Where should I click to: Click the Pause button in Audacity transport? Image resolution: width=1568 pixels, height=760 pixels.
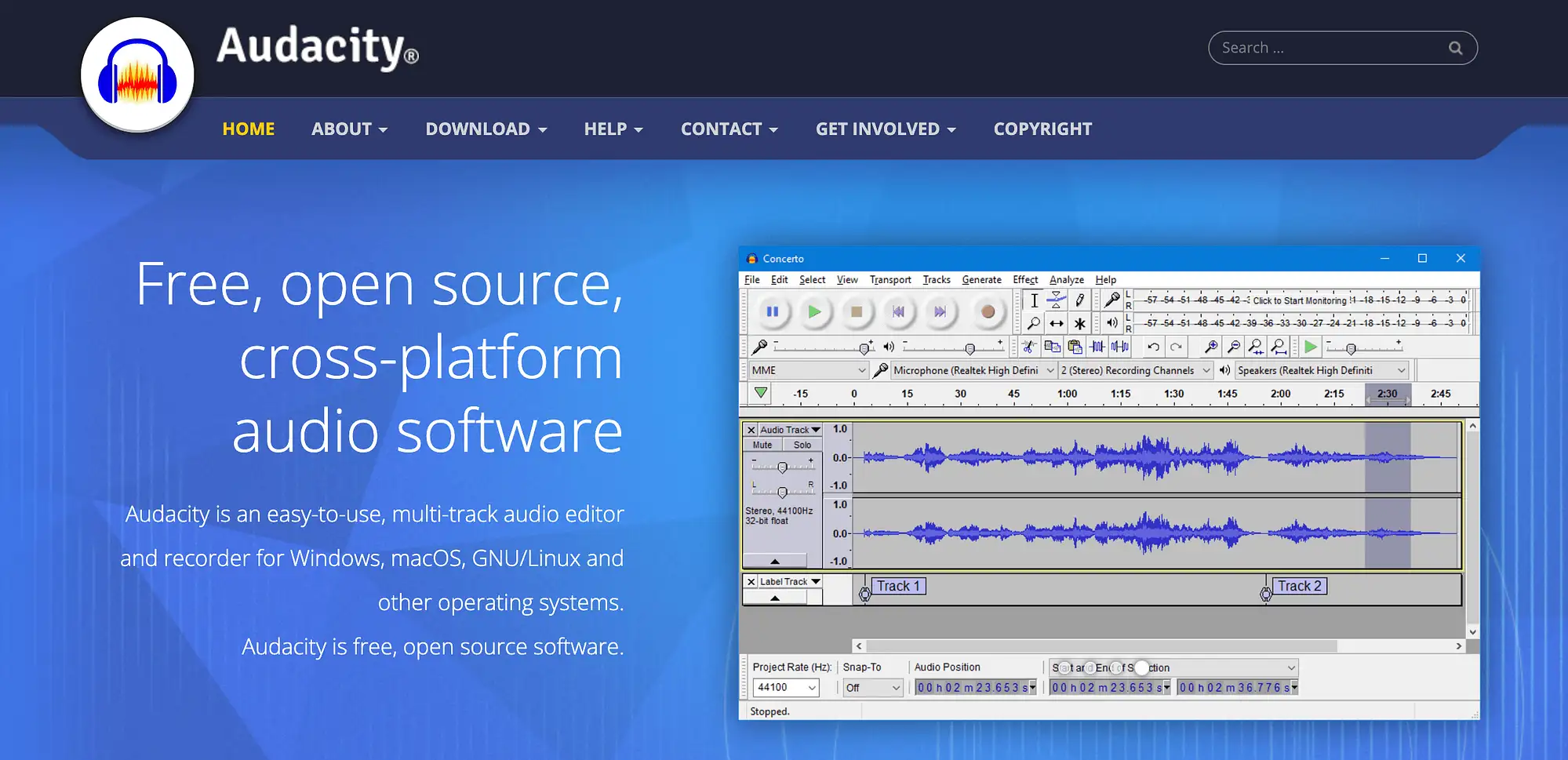click(x=773, y=312)
